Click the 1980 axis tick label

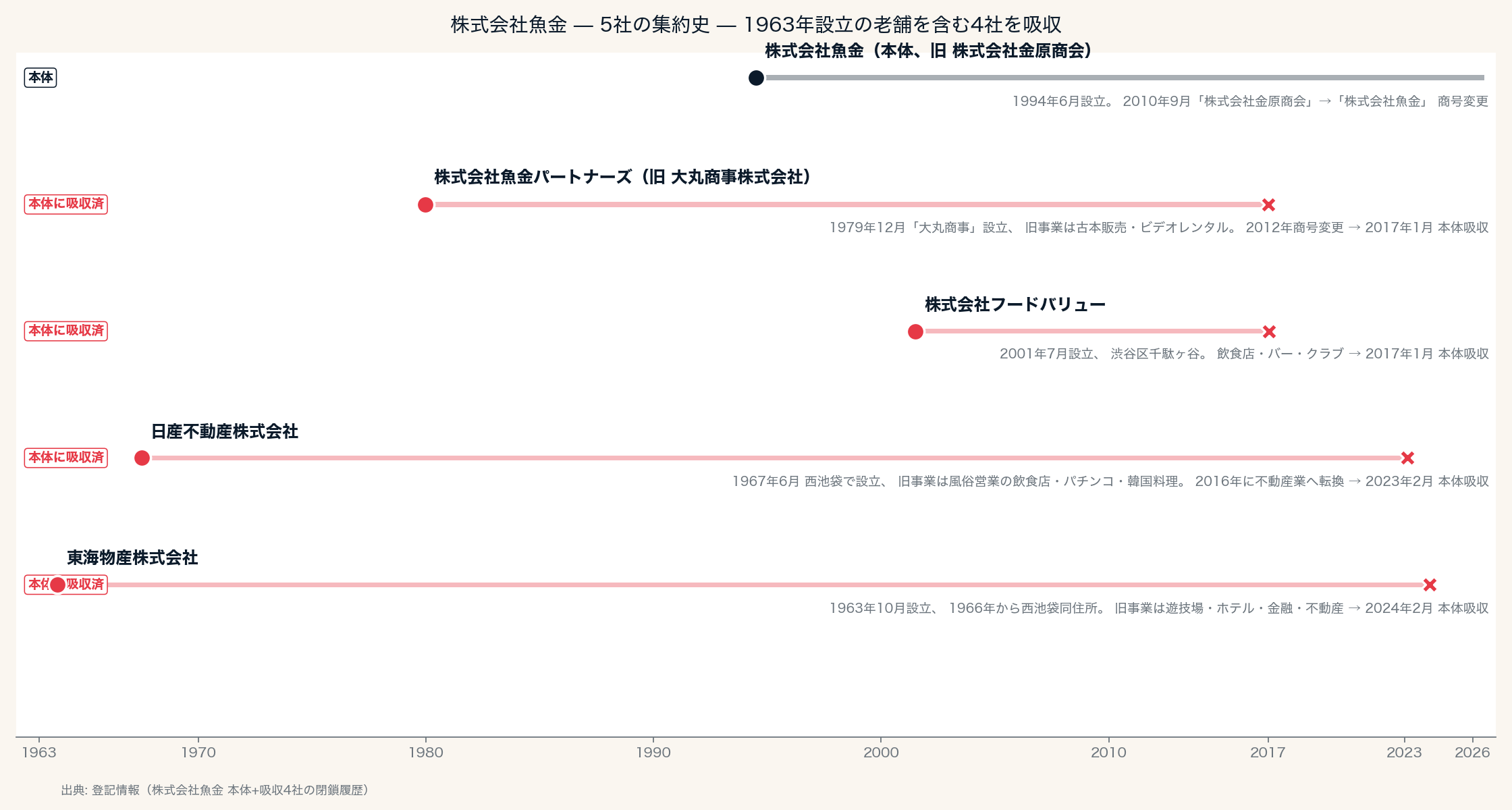[426, 753]
